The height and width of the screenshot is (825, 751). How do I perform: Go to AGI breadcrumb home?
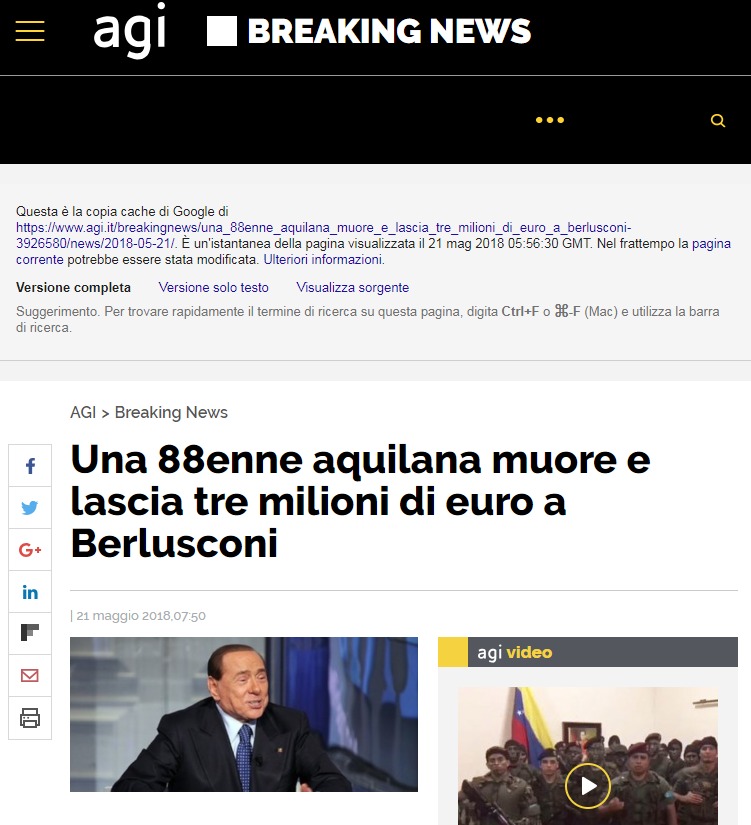coord(83,412)
